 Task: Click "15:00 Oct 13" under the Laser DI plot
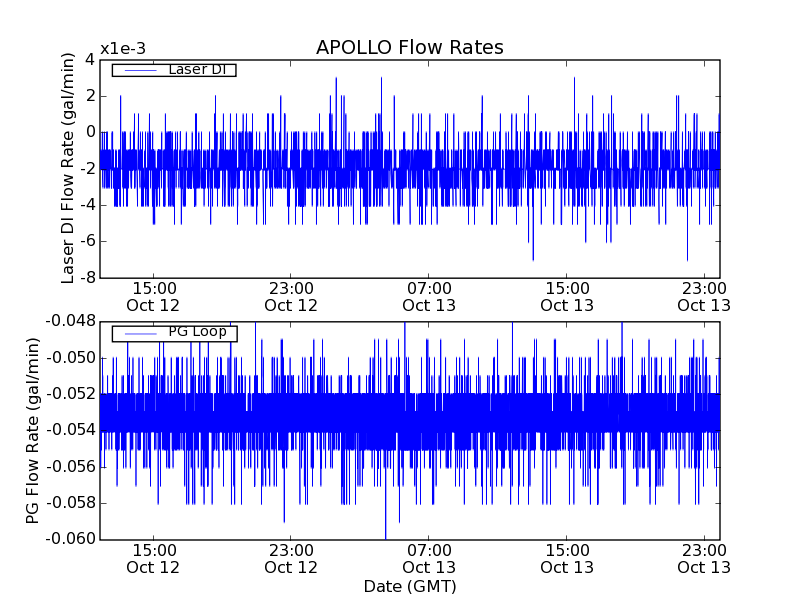tap(567, 297)
